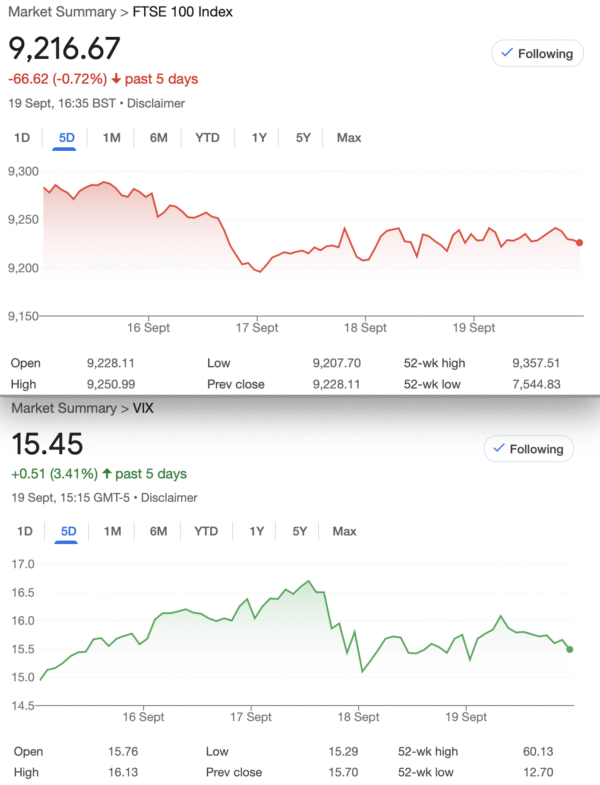
Task: Click the green endpoint dot on VIX chart
Action: [x=570, y=649]
